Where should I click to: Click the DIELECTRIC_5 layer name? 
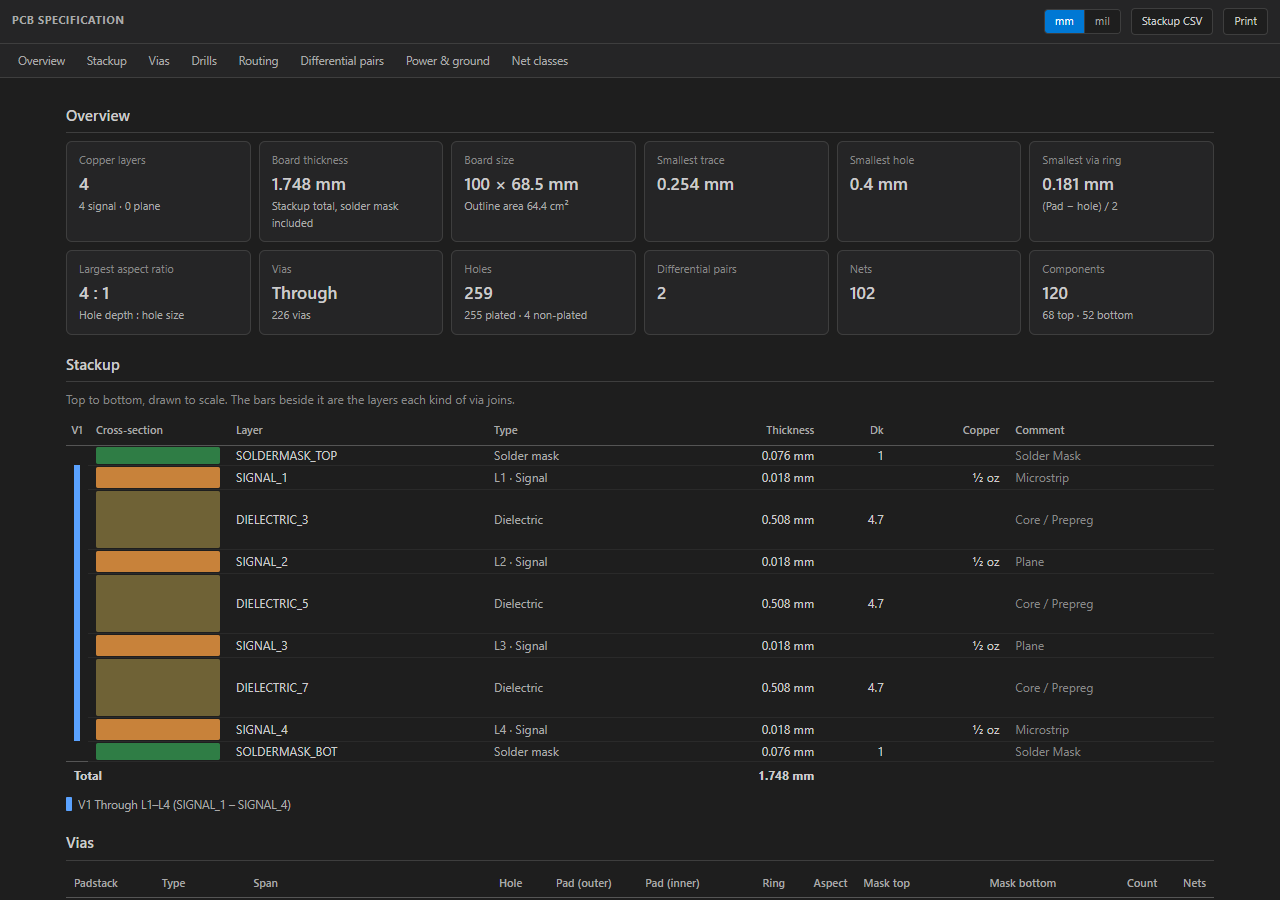(x=272, y=604)
